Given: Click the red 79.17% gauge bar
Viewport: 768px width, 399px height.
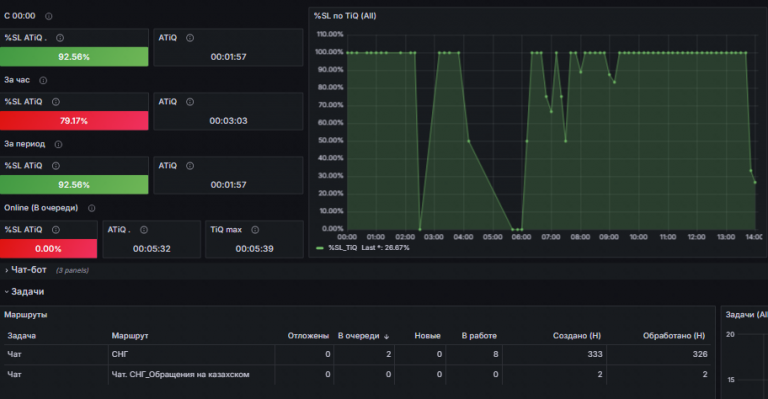Looking at the screenshot, I should pos(74,120).
